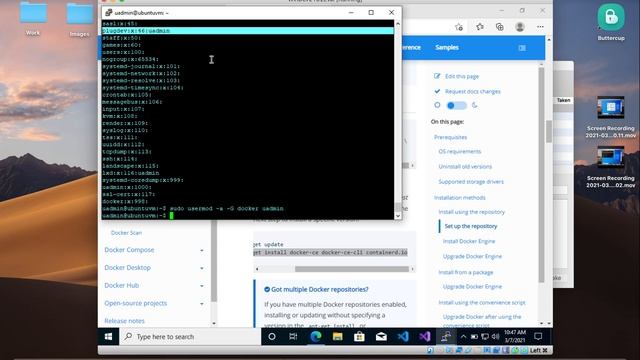
Task: Click the docker:x:998 line in the terminal
Action: (125, 201)
